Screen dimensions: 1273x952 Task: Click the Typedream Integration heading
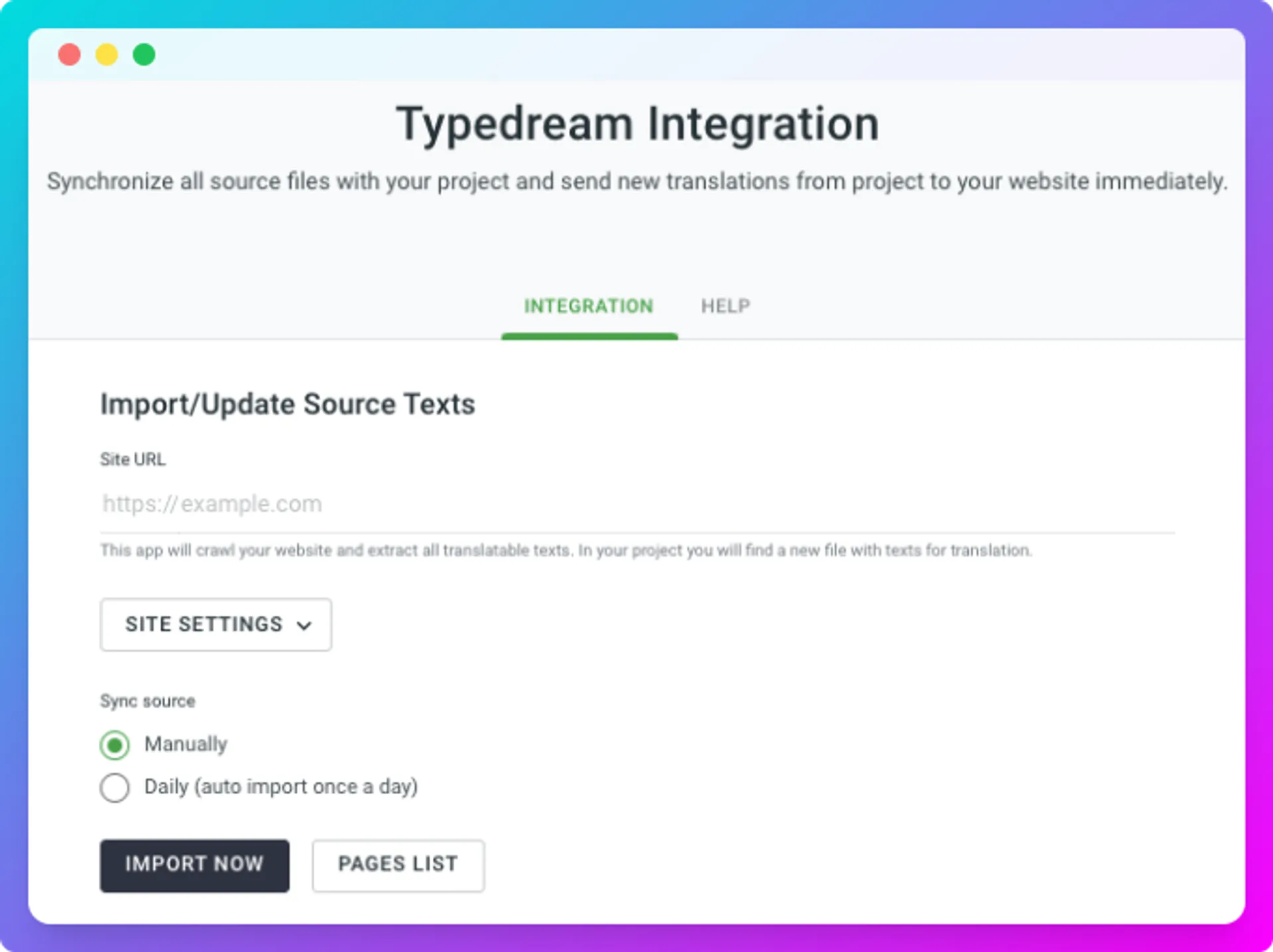coord(637,124)
